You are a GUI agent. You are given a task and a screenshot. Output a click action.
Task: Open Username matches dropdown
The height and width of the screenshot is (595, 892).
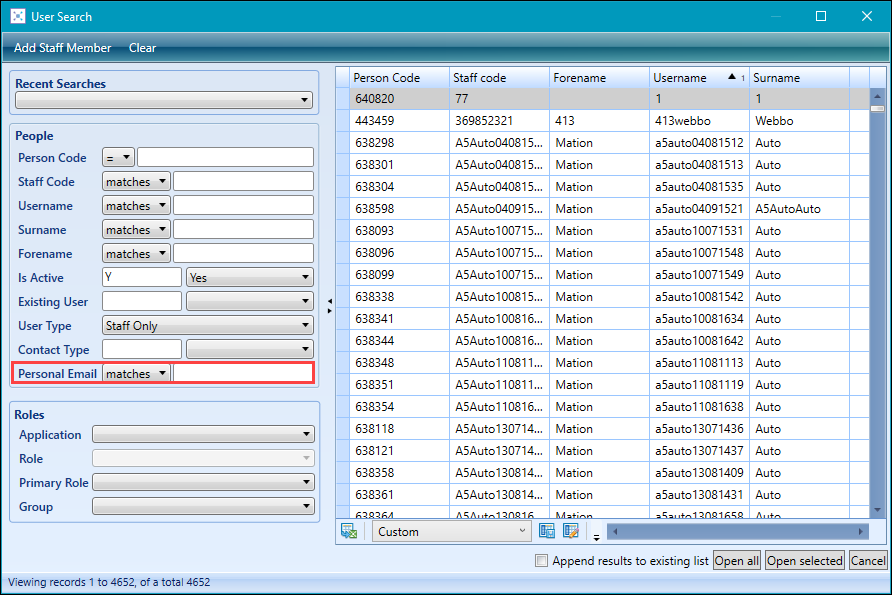click(x=136, y=205)
